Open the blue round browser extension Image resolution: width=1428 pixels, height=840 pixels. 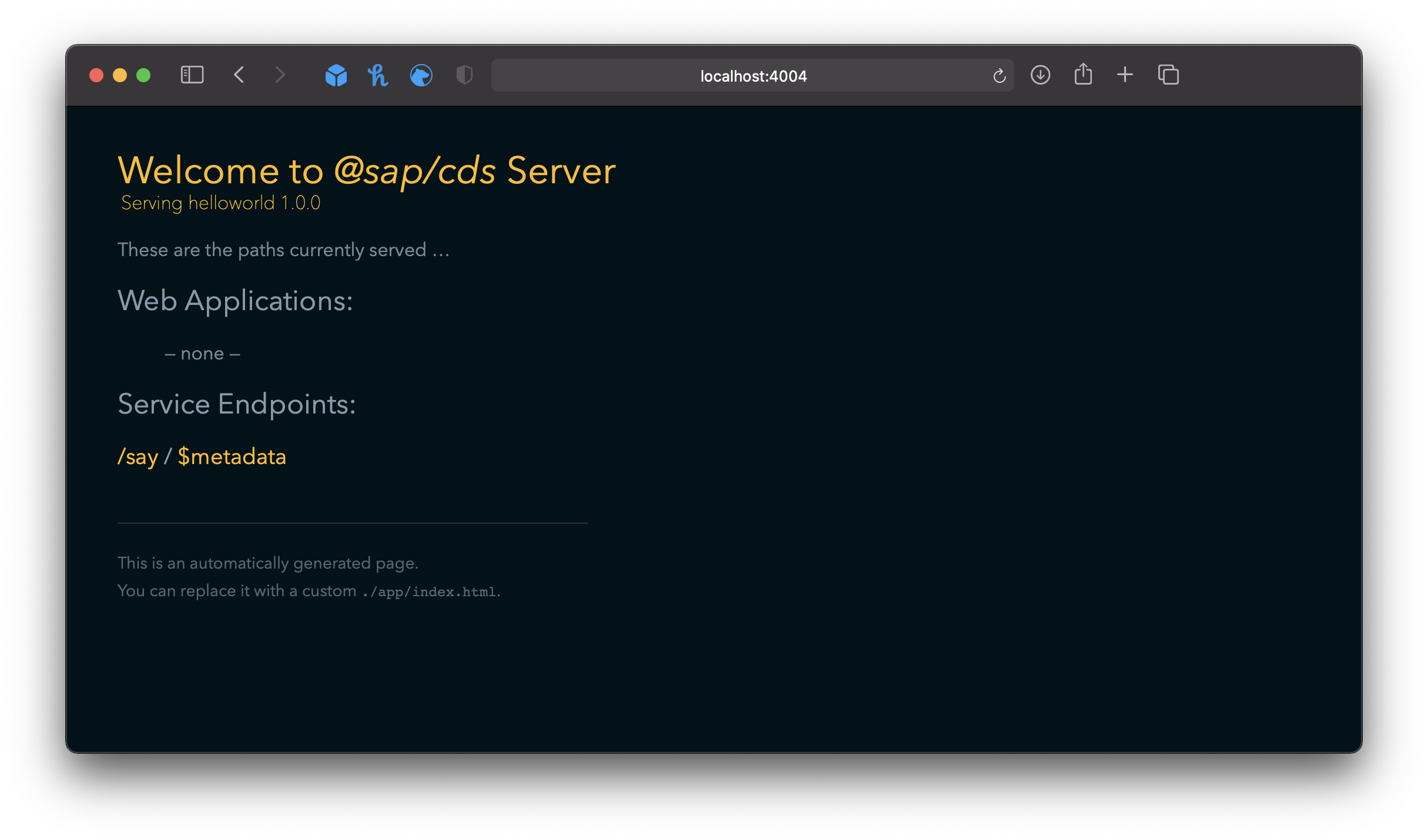point(421,75)
